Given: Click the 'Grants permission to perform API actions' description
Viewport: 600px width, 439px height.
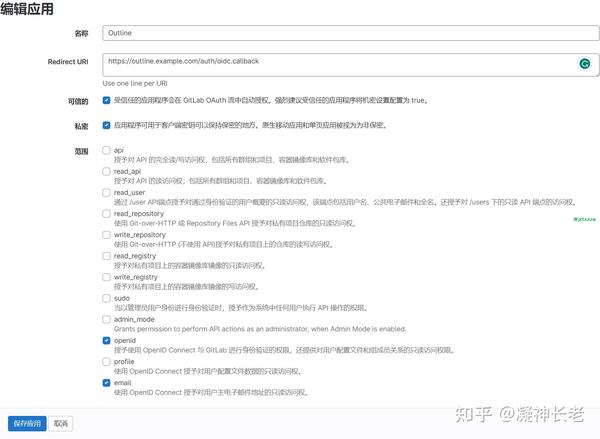Looking at the screenshot, I should coord(260,329).
